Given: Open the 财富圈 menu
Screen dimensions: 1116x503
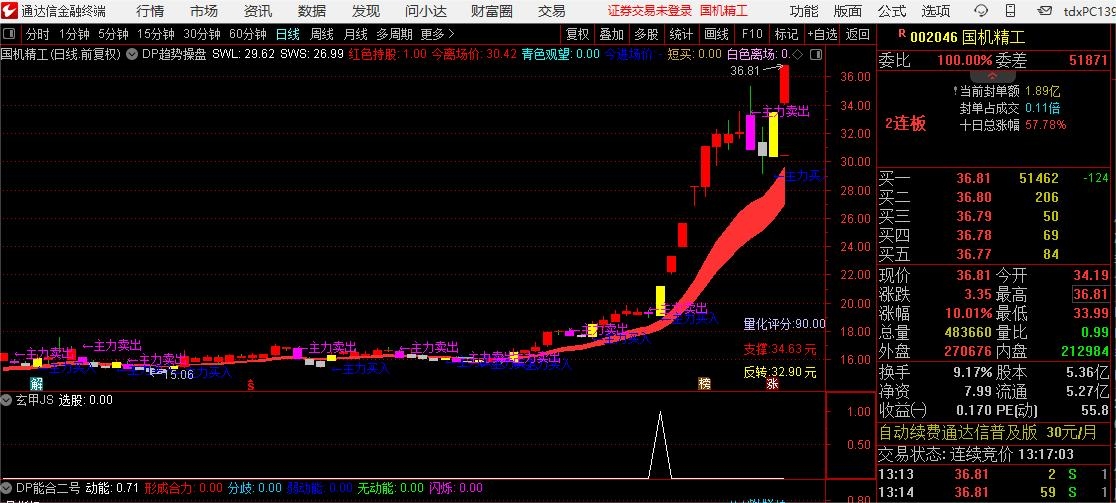Looking at the screenshot, I should click(492, 11).
